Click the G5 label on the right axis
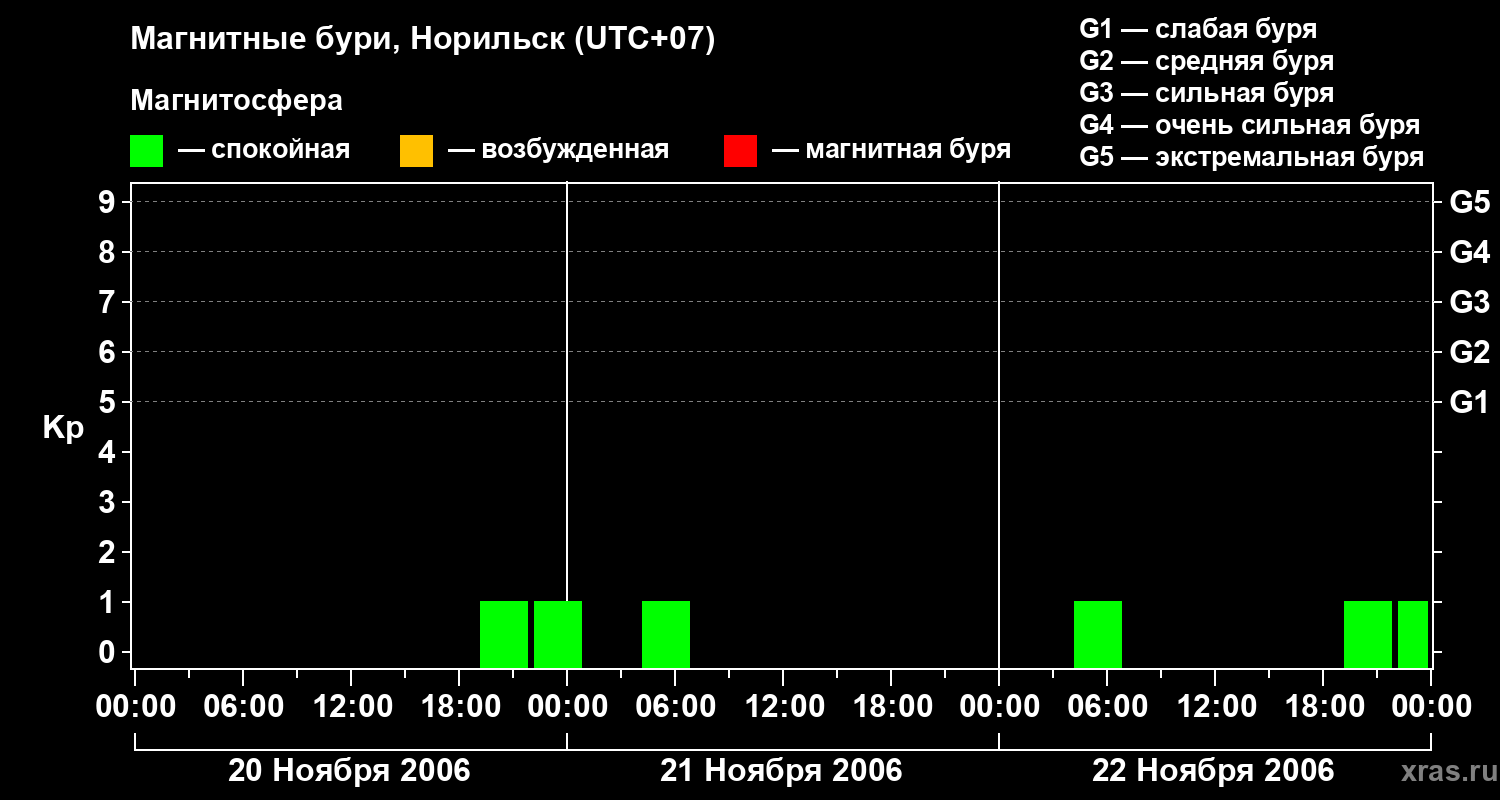 (x=1469, y=202)
